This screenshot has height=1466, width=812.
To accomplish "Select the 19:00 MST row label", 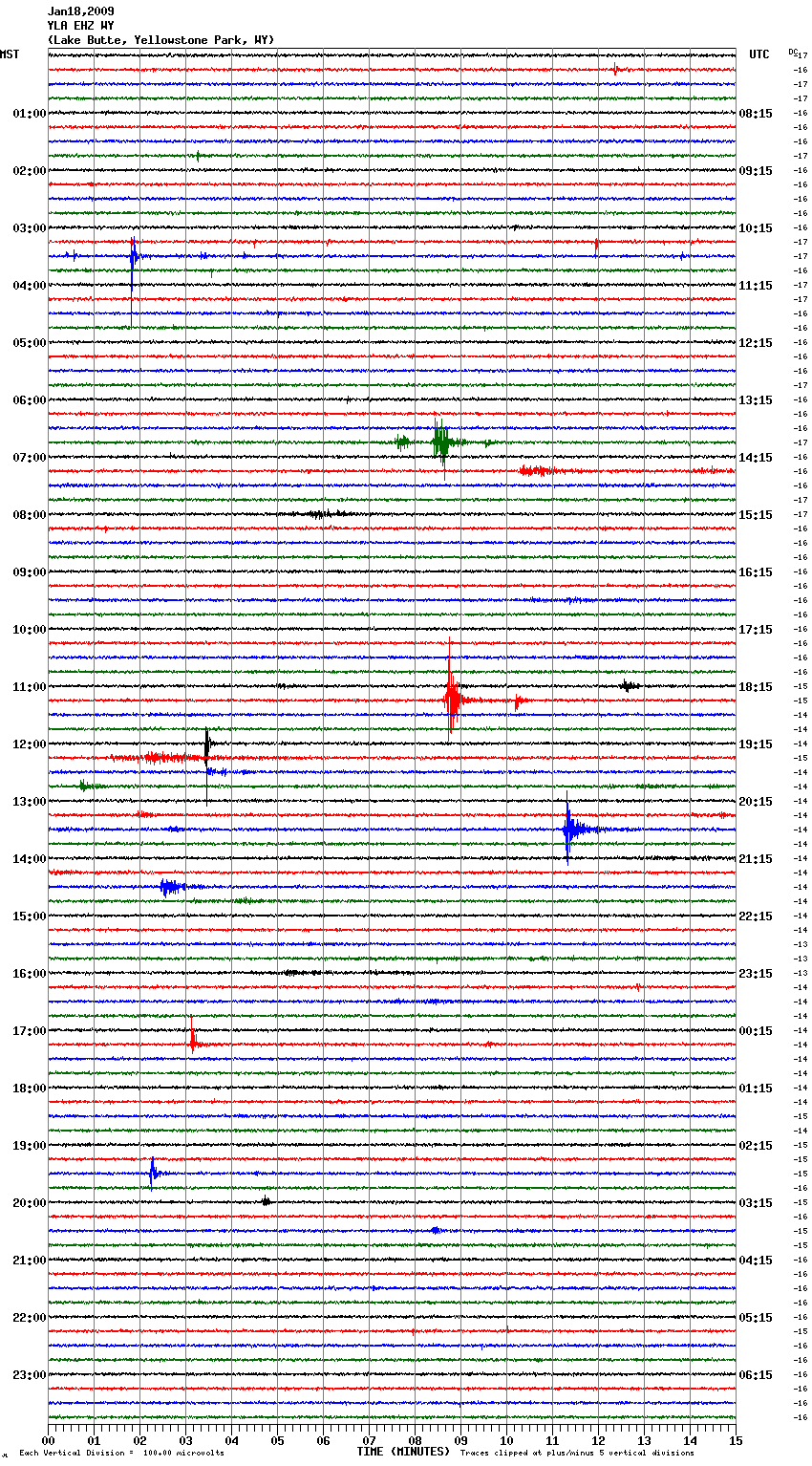I will pos(29,1146).
